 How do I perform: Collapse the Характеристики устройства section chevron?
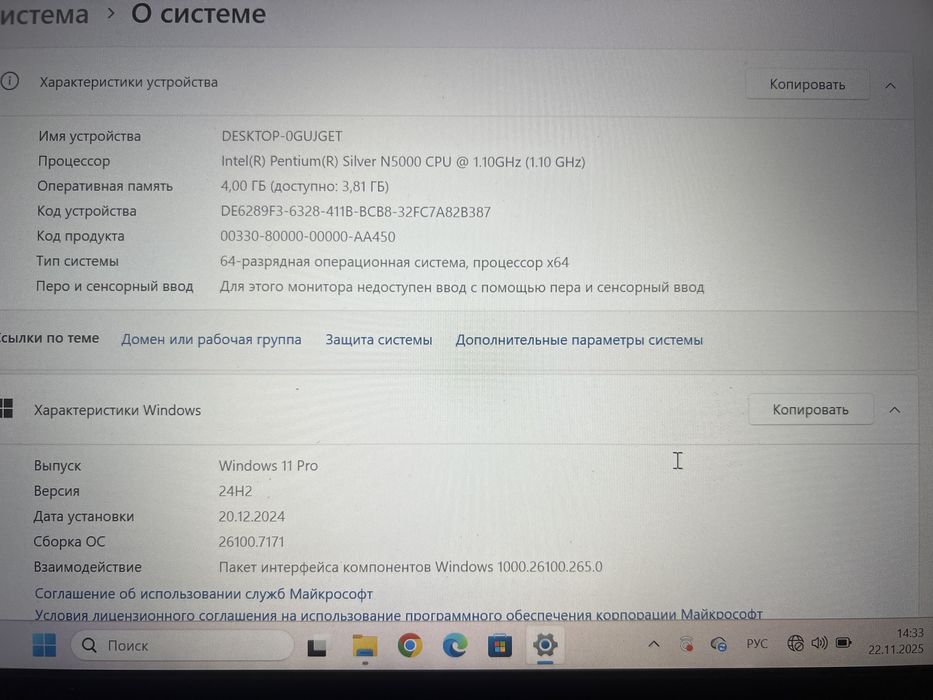click(890, 86)
